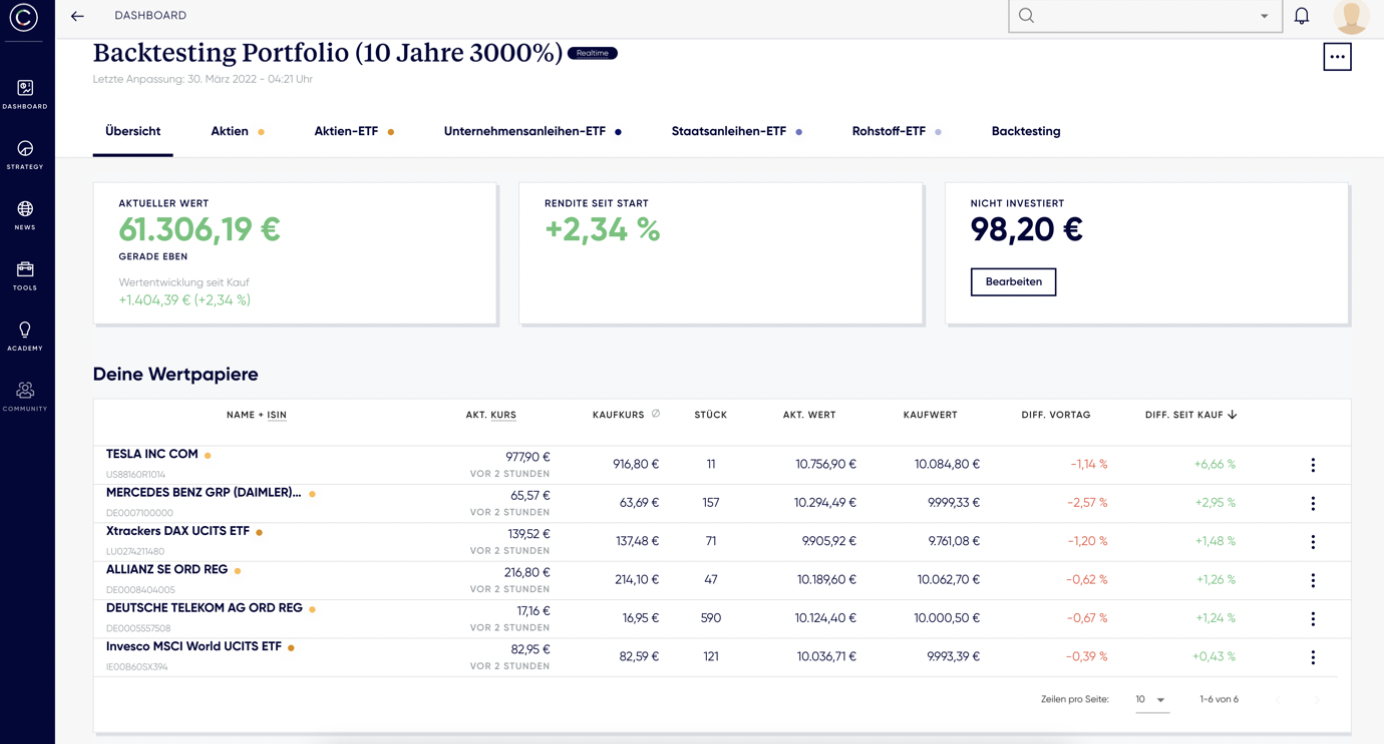Click the ALLIANZ SE ORD REG name
1384x744 pixels.
[x=167, y=569]
